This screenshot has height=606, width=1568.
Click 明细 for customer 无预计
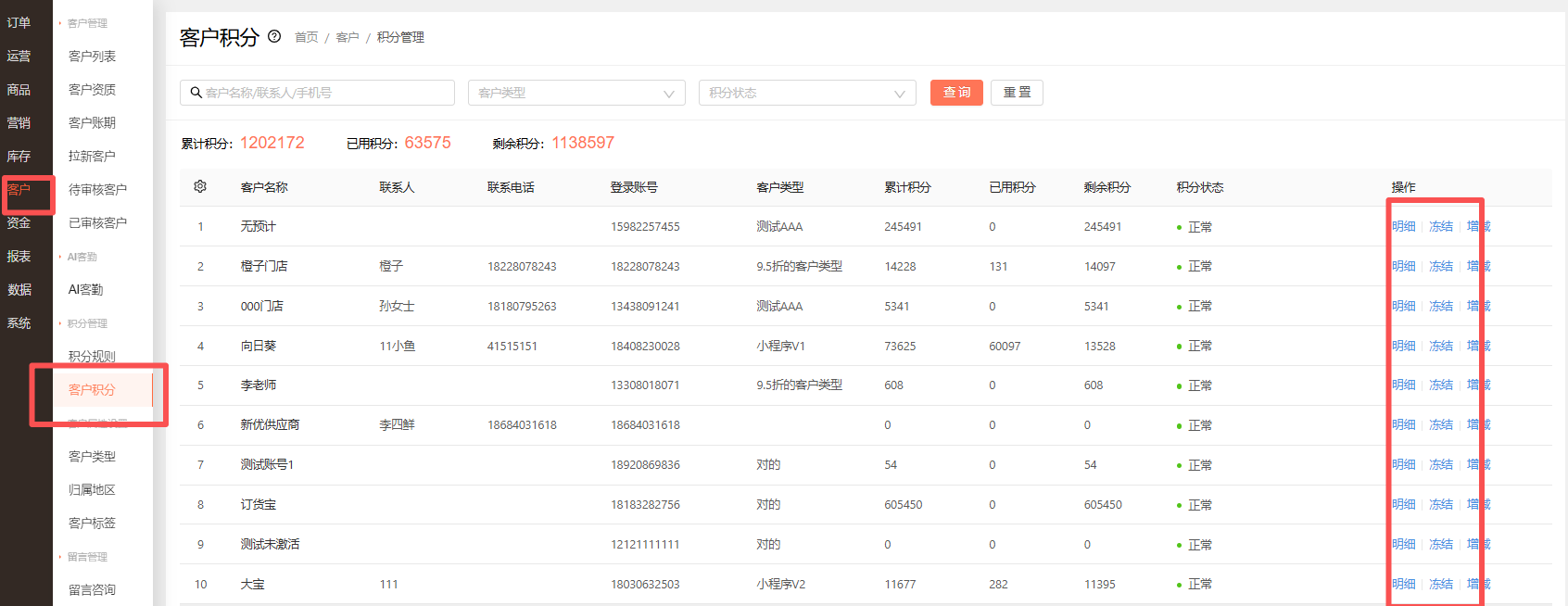1403,226
